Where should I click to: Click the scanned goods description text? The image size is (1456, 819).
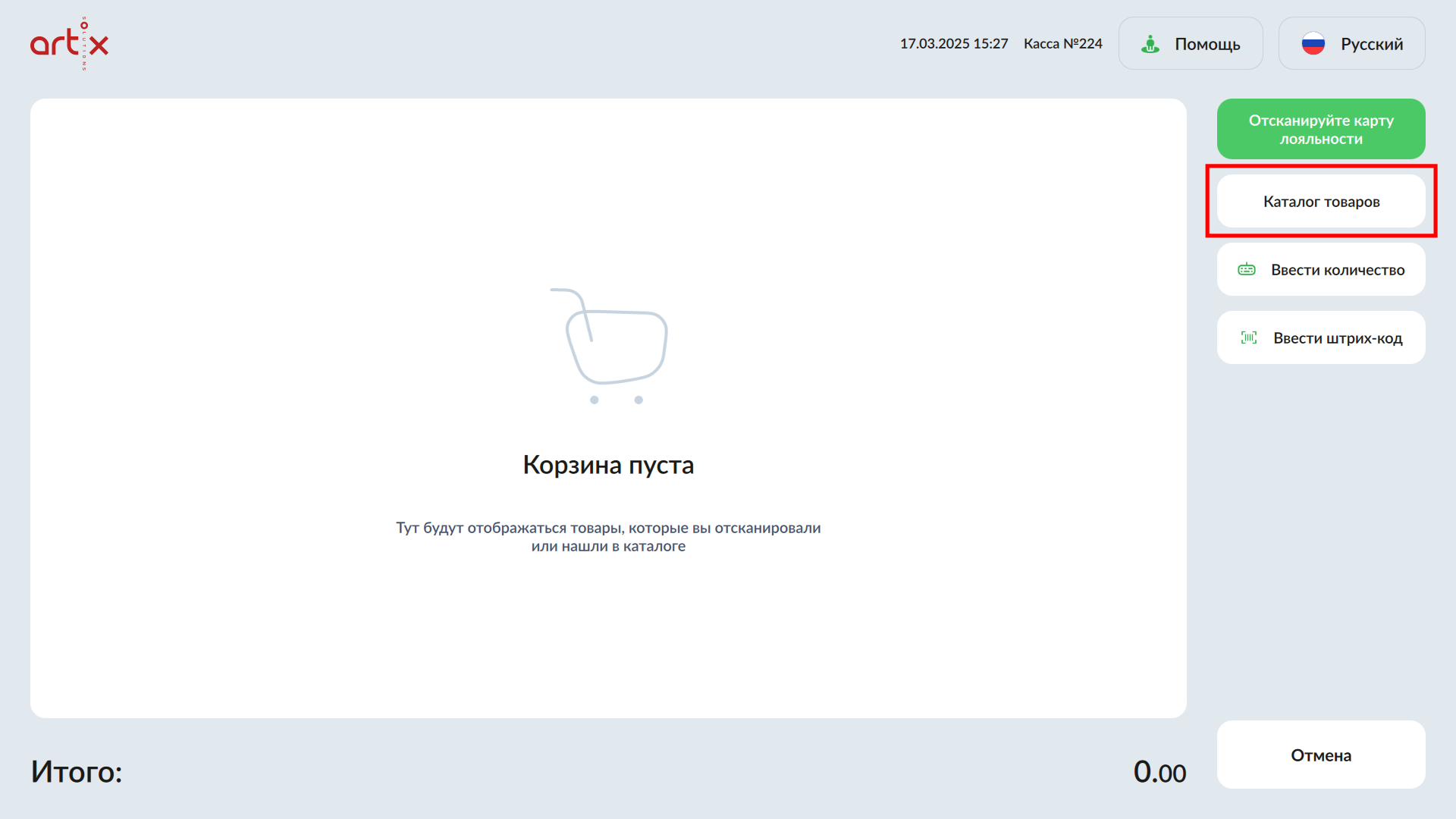point(608,537)
